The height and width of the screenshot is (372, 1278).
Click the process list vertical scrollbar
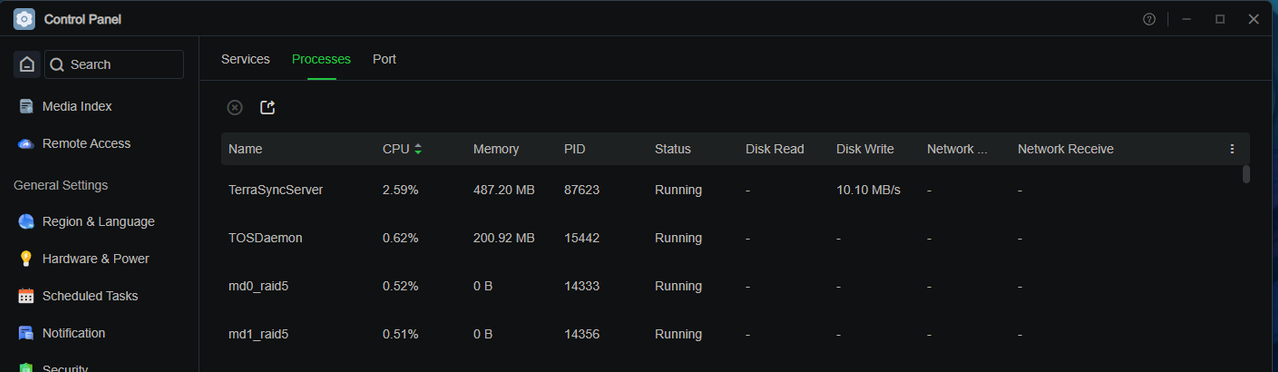pos(1246,175)
